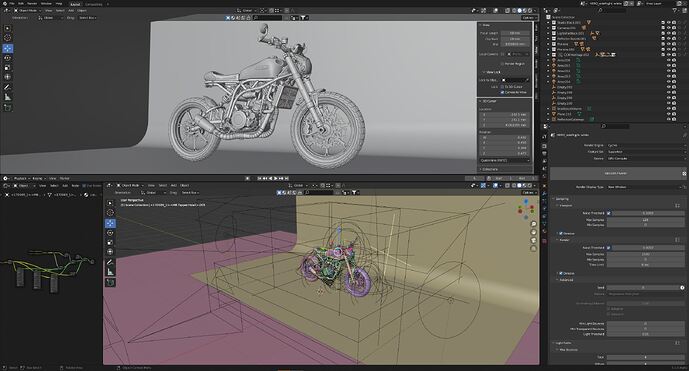Click the play button in the timeline
This screenshot has width=689, height=371.
pos(276,178)
